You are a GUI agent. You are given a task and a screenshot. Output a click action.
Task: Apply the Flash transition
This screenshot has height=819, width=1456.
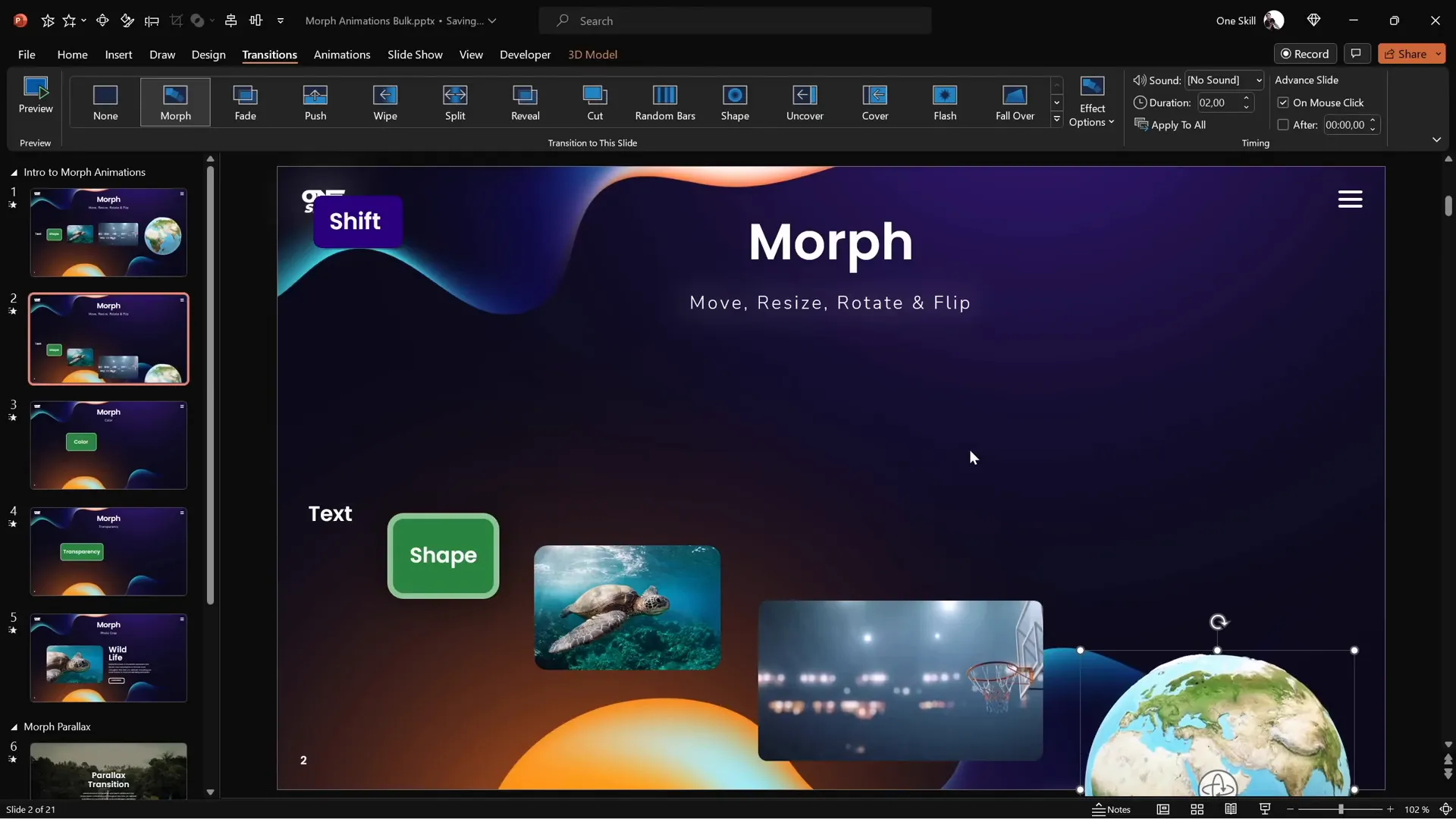click(x=945, y=102)
